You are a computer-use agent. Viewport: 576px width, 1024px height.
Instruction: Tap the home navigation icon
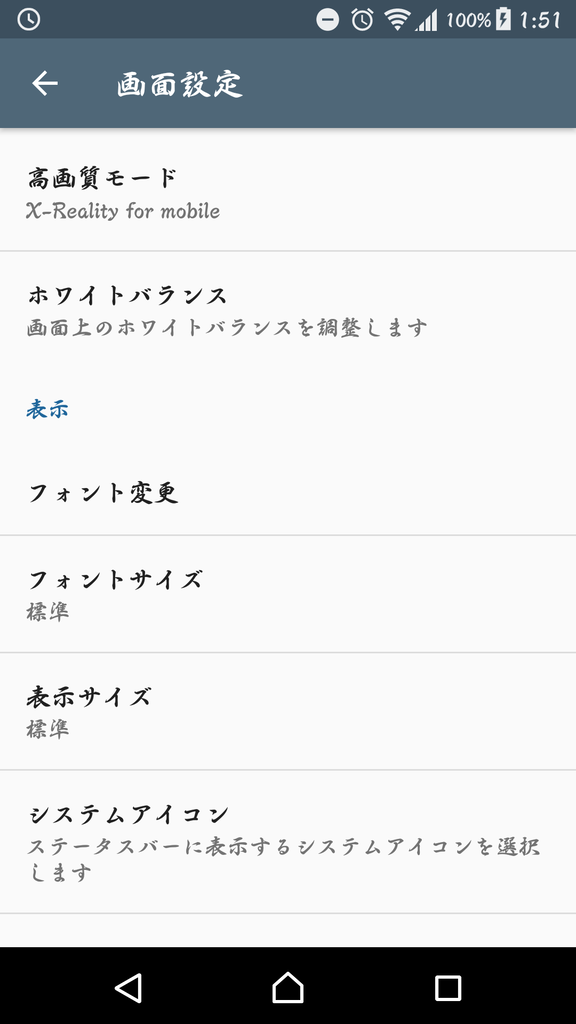(x=288, y=987)
